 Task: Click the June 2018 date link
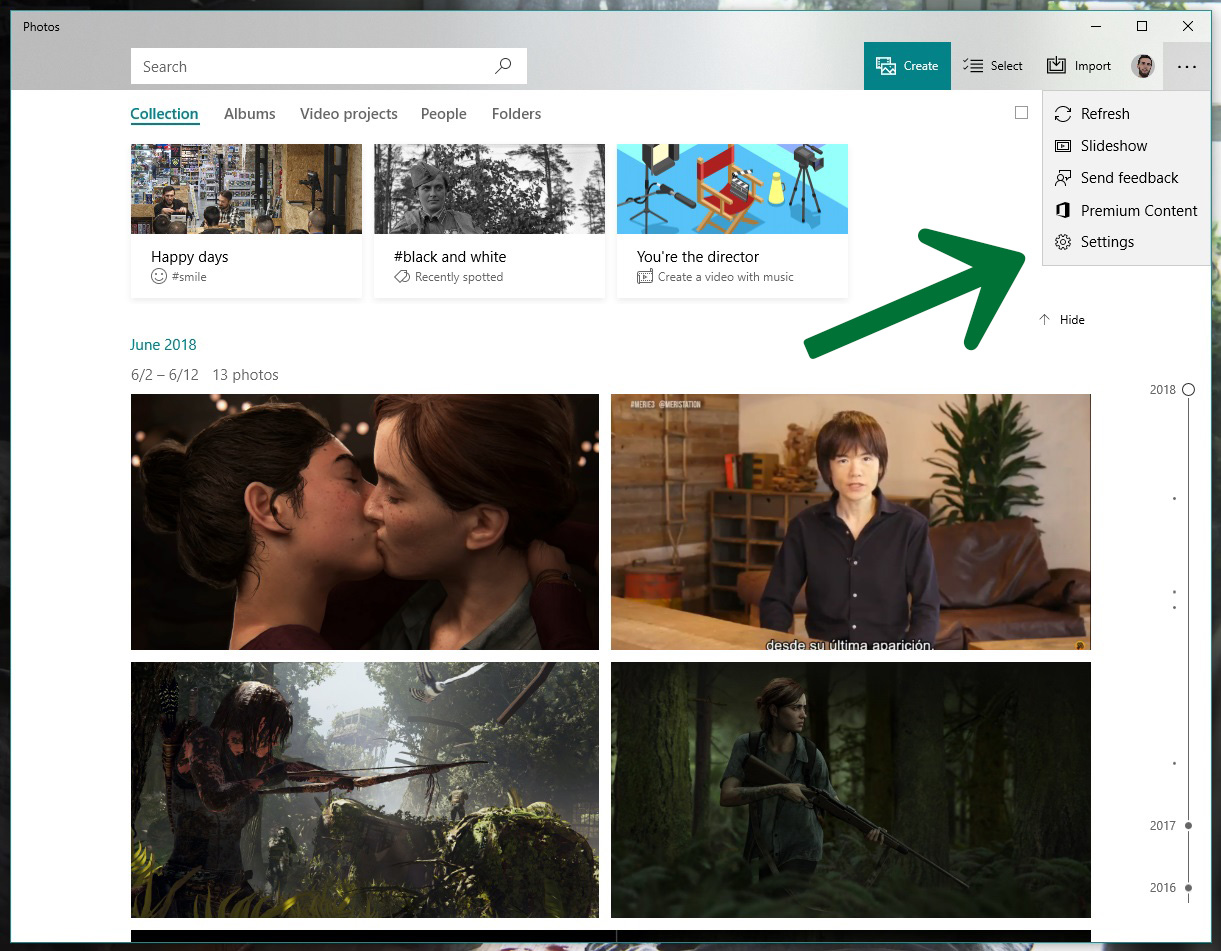click(x=163, y=345)
